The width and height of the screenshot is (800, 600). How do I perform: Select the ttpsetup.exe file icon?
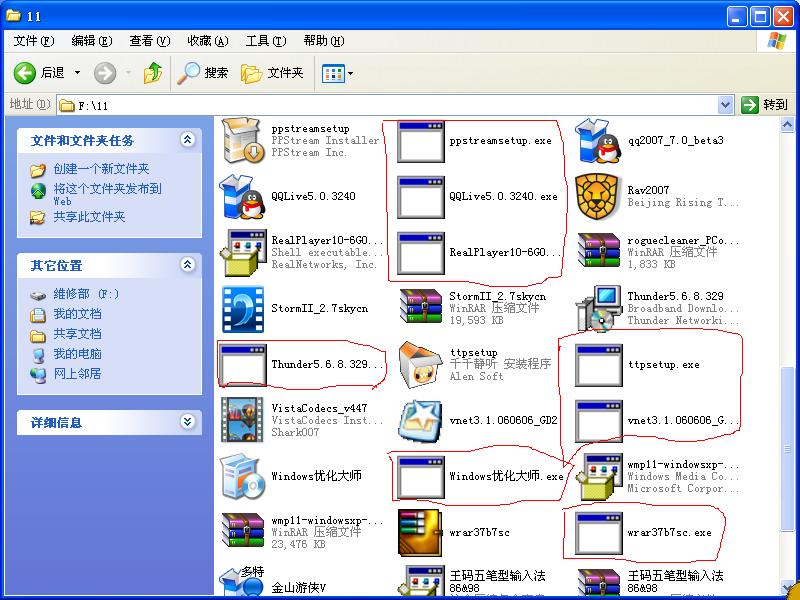[598, 365]
